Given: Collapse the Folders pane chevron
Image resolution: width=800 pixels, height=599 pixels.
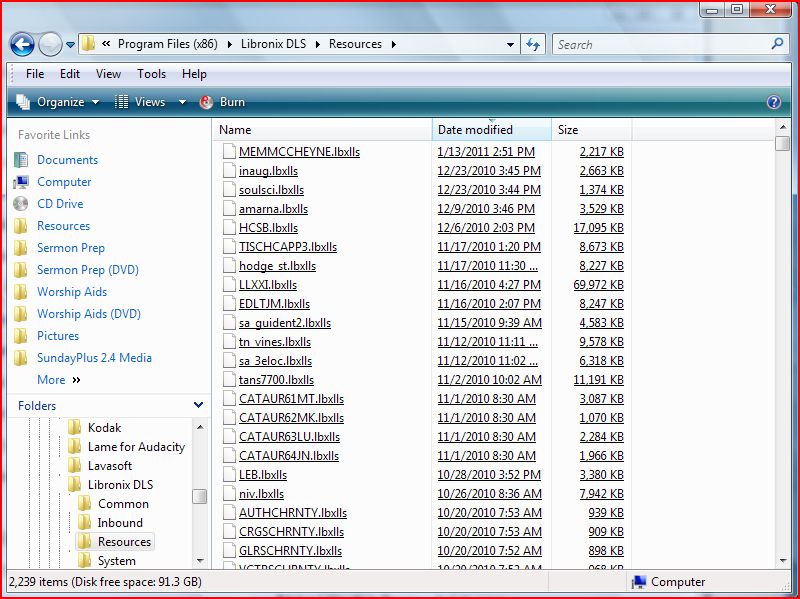Looking at the screenshot, I should point(198,405).
